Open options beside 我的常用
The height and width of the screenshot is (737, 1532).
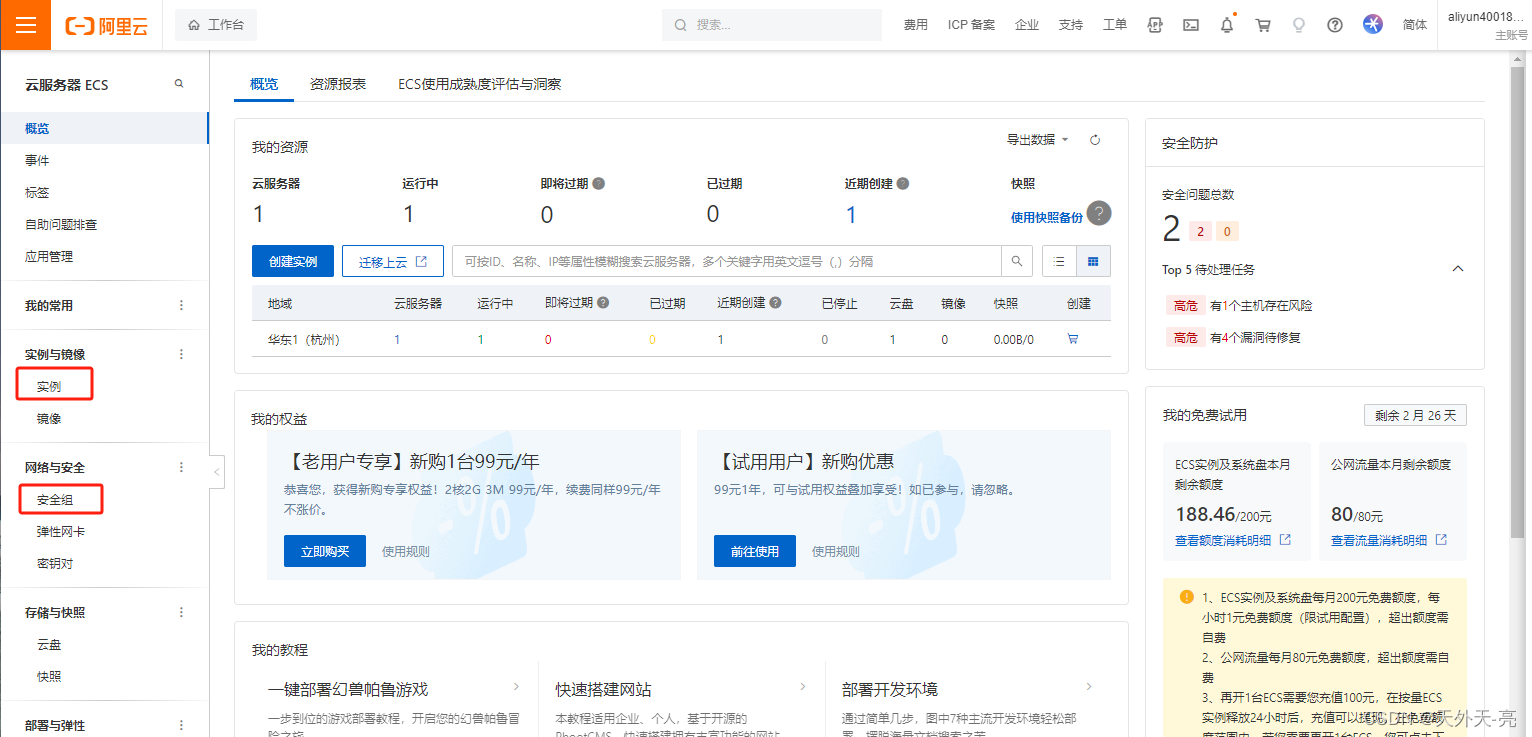point(181,305)
